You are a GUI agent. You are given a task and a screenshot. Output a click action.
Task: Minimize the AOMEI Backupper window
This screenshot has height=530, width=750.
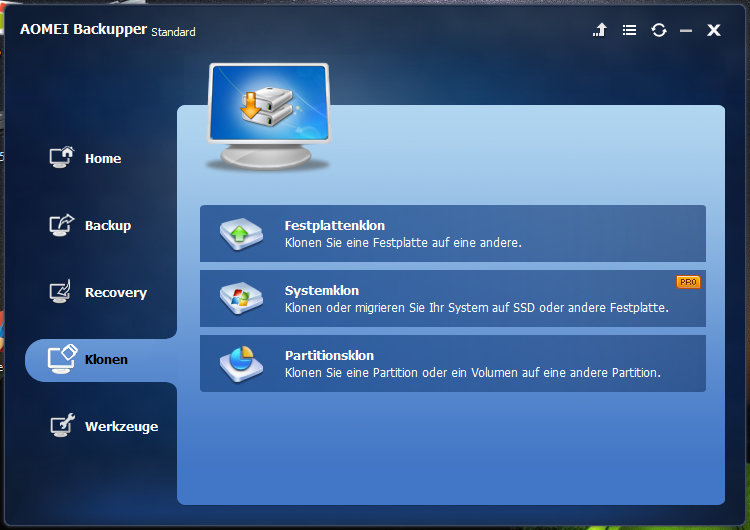[x=686, y=31]
